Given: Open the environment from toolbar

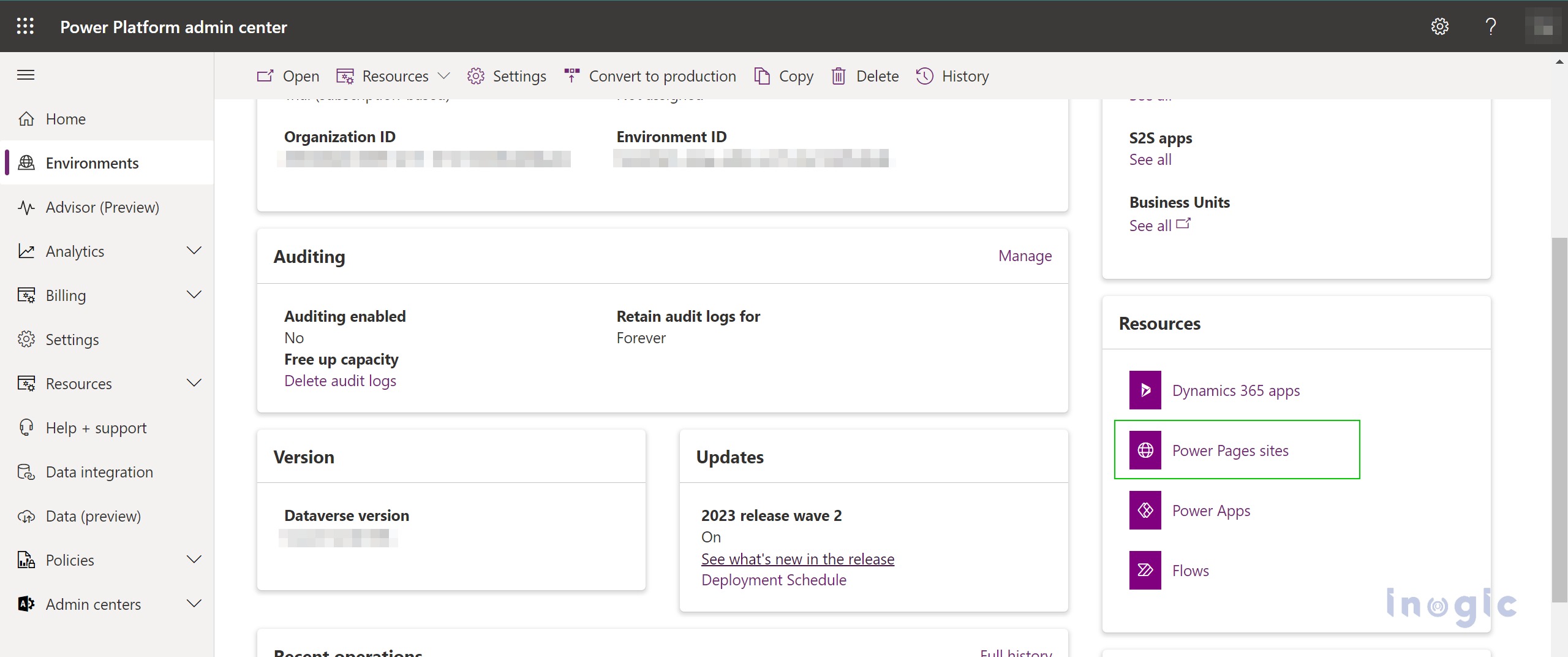Looking at the screenshot, I should click(288, 76).
